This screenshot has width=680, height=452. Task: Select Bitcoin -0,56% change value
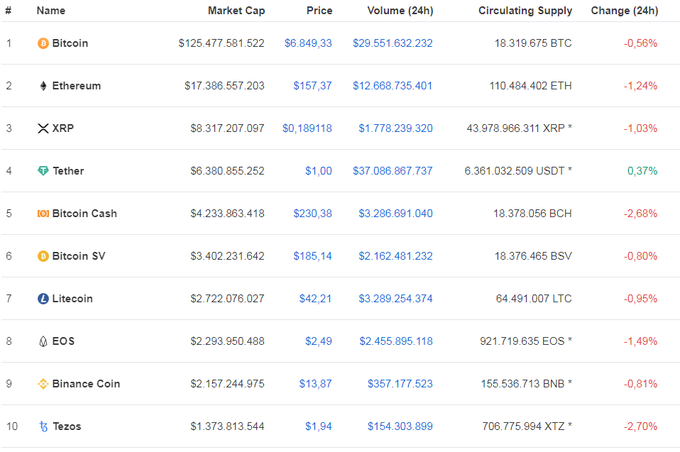(x=641, y=43)
